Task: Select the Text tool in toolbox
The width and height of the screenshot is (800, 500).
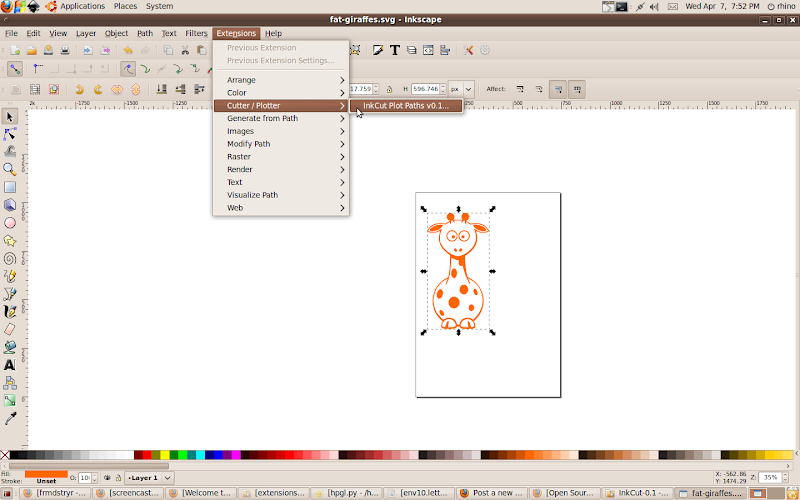Action: coord(10,365)
